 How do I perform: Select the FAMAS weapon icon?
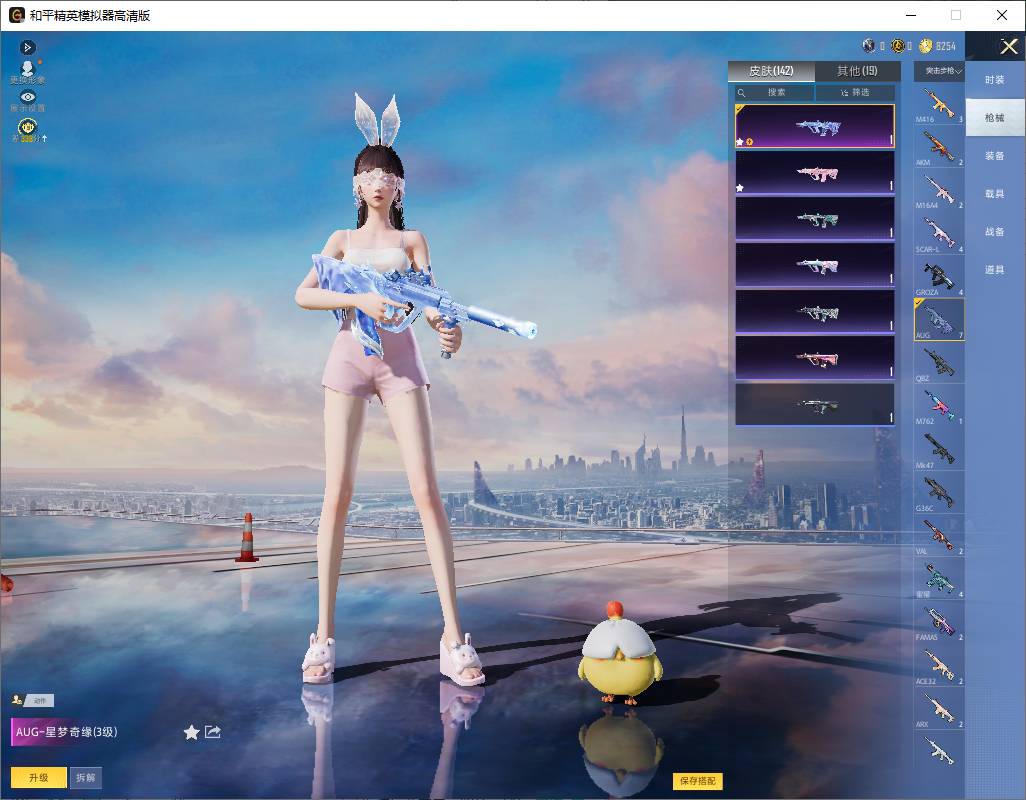(x=939, y=622)
